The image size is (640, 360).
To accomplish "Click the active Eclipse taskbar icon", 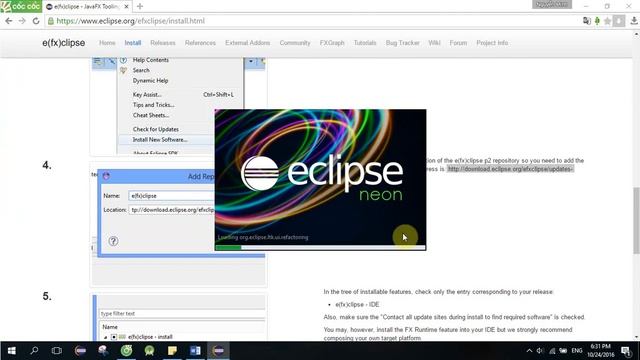I will pos(218,351).
